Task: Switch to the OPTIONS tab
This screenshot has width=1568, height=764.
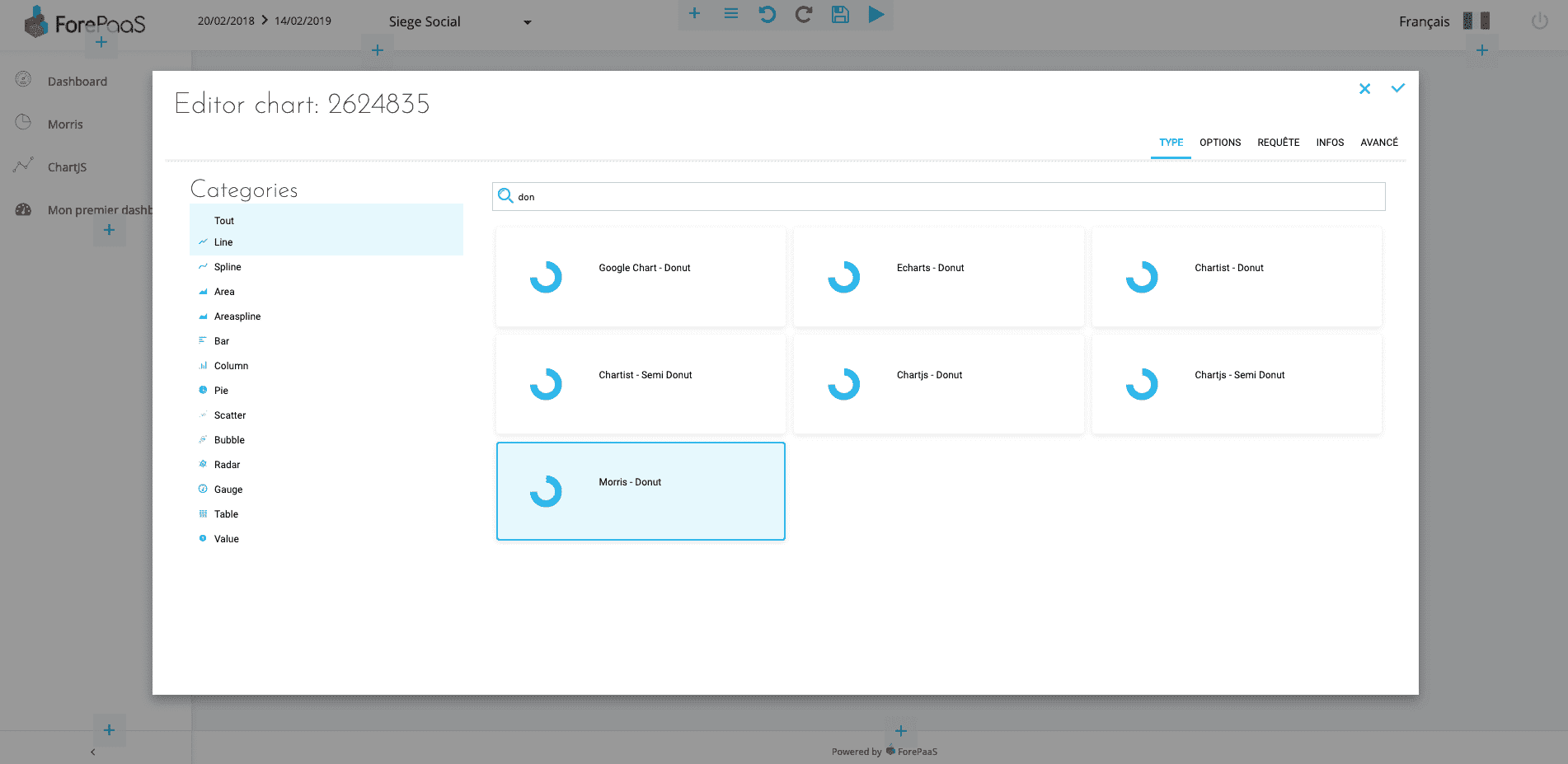Action: [1220, 143]
